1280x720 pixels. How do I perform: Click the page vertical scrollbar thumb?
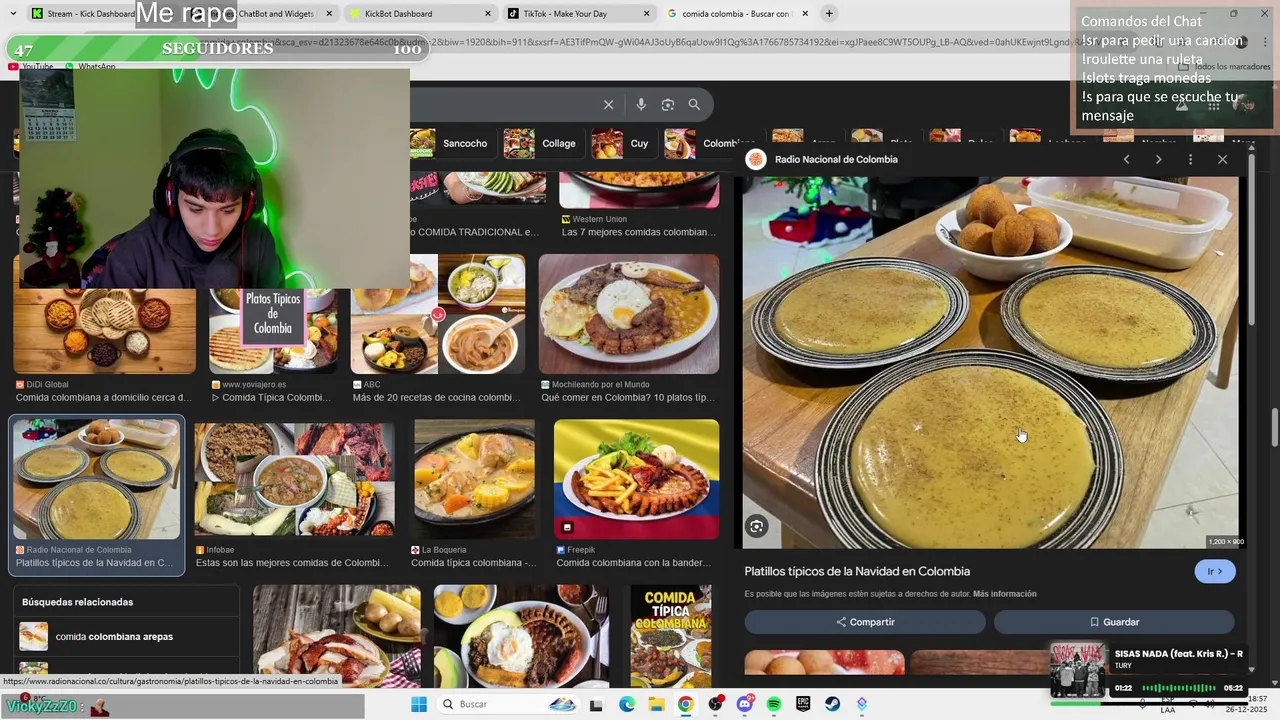(1275, 428)
